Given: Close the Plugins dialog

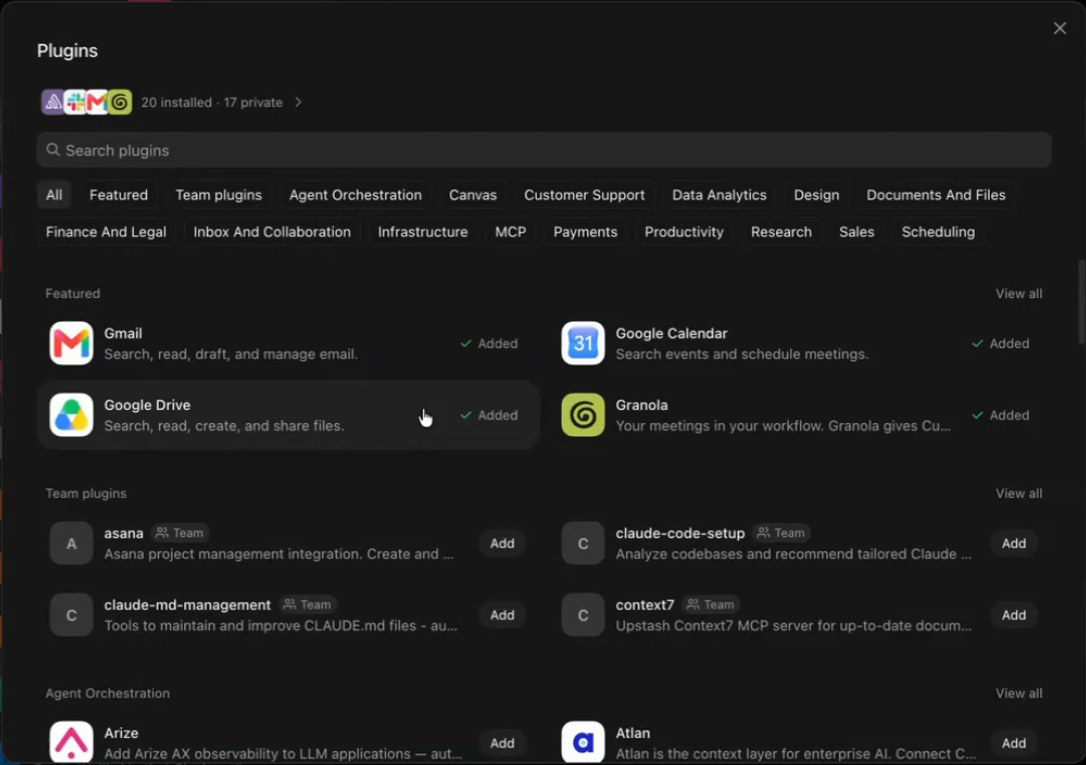Looking at the screenshot, I should [1060, 28].
